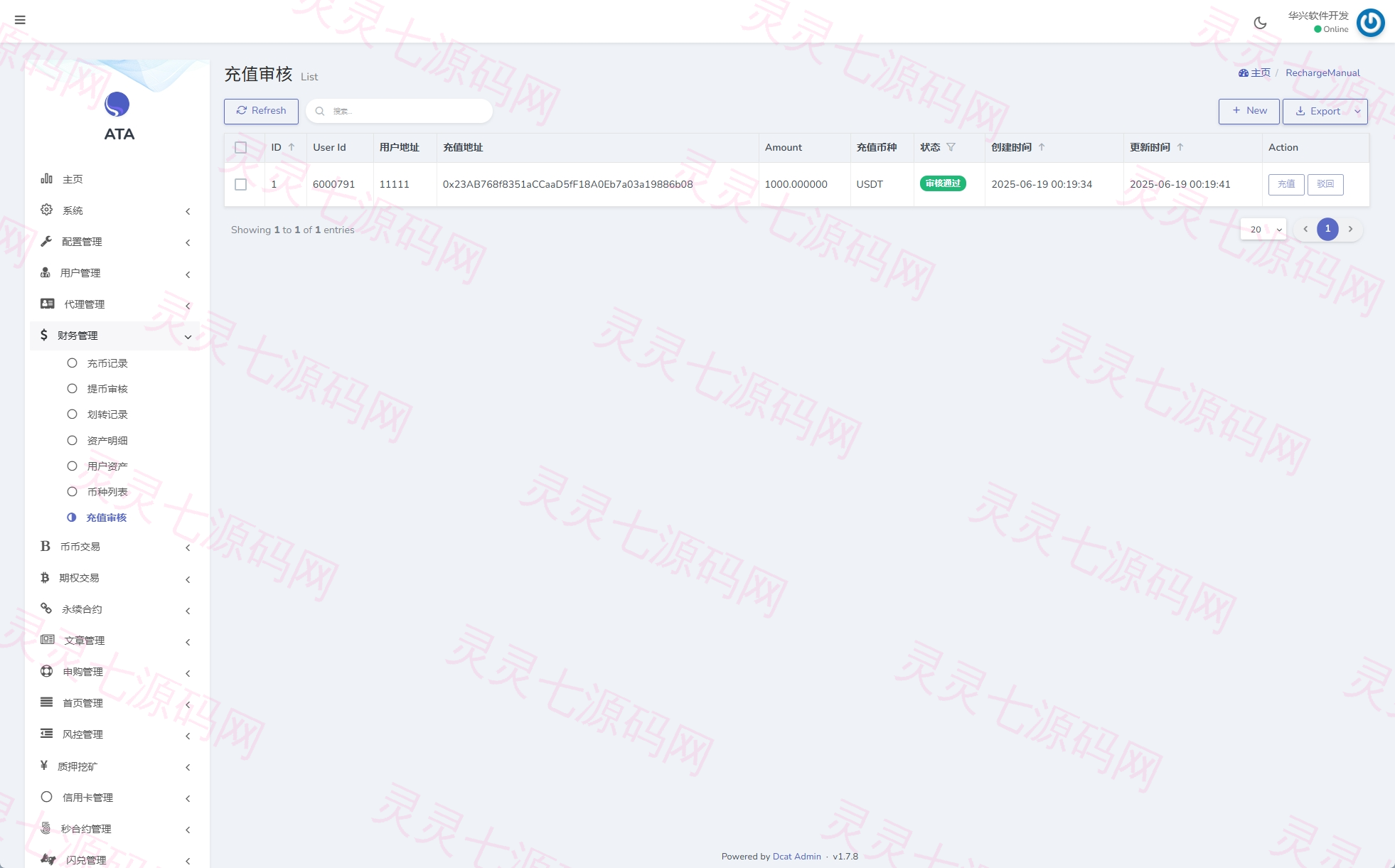
Task: Expand the 代理管理 menu chevron
Action: coord(188,306)
